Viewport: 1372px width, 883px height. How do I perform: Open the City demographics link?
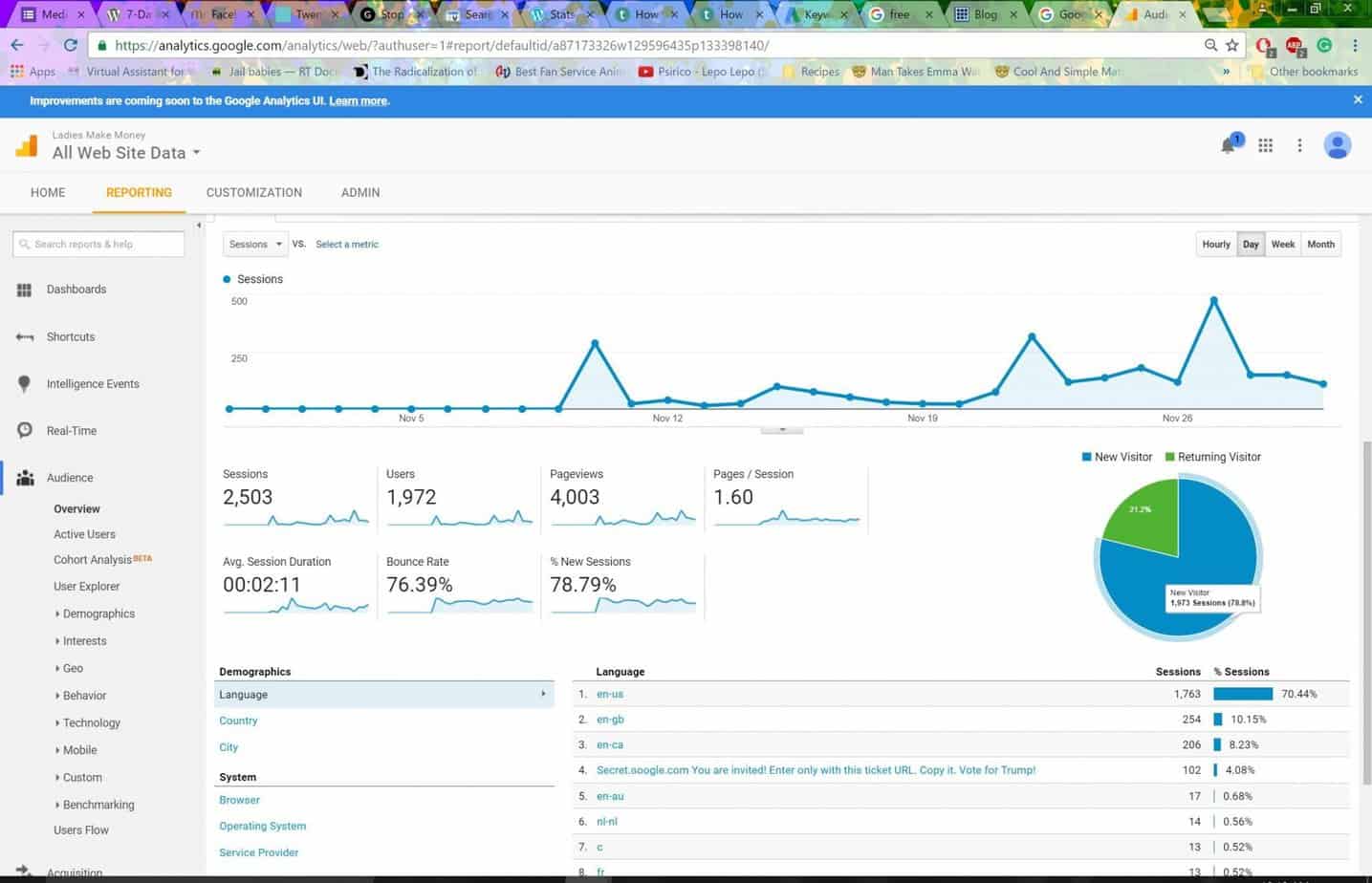click(229, 747)
